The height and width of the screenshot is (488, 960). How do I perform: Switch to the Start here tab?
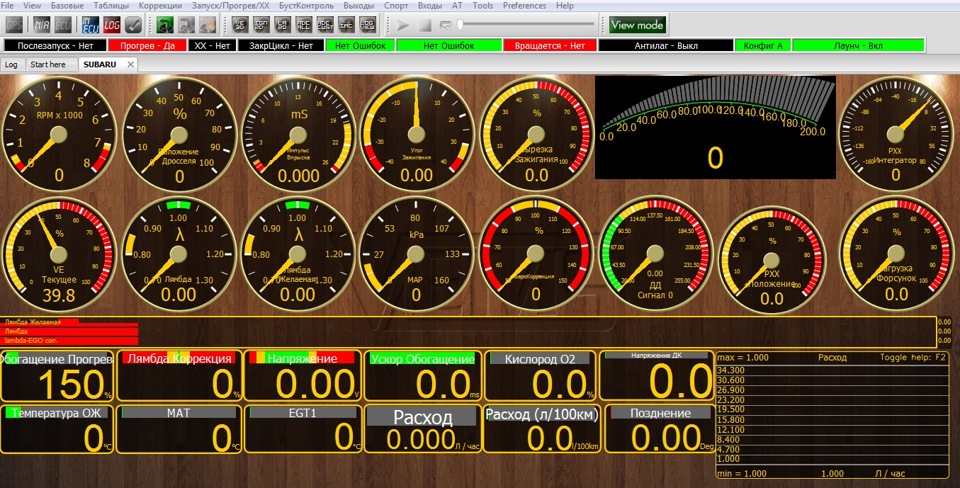coord(48,64)
